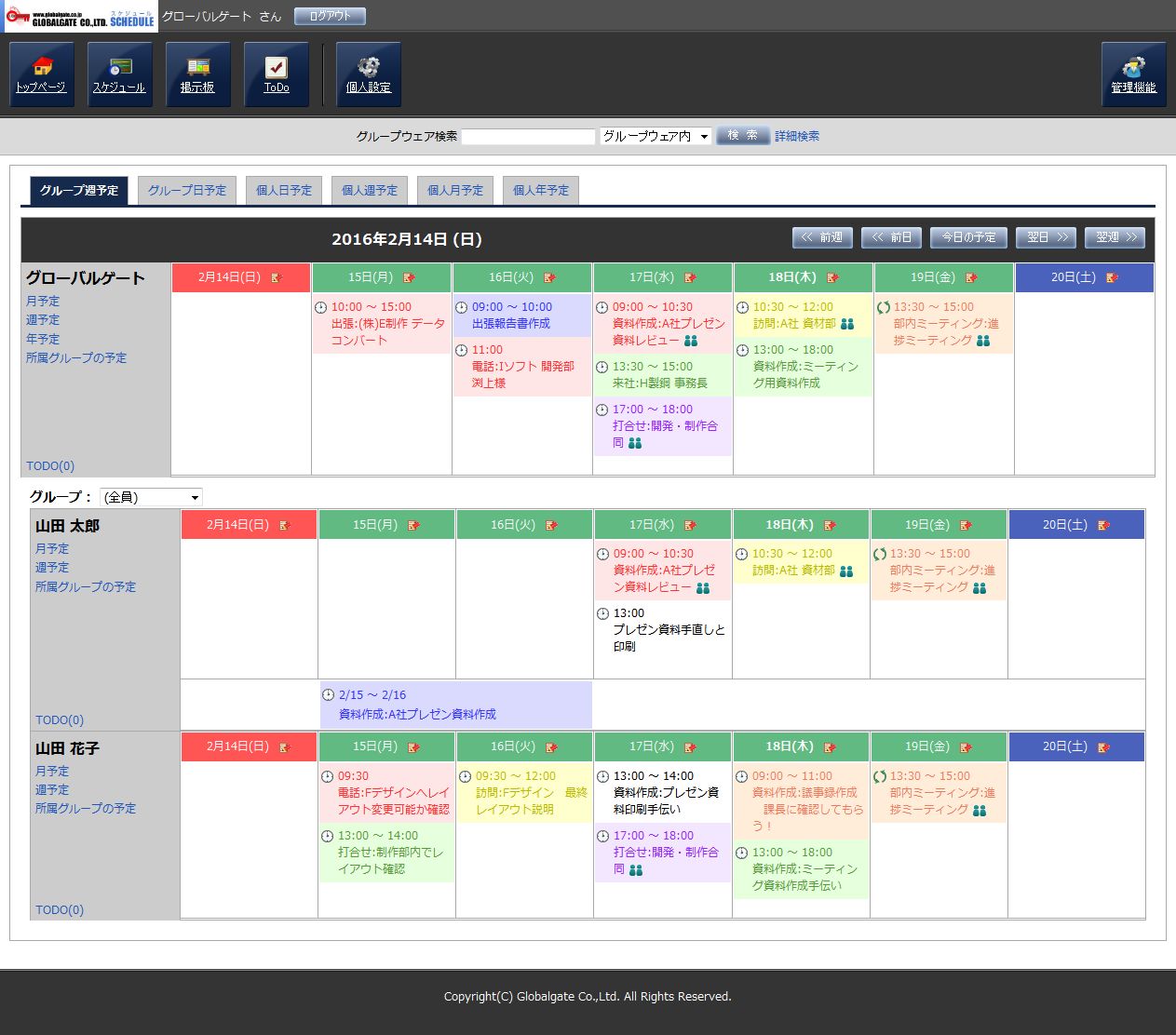
Task: Click add-event icon beside 15日(月) in the 山田 太郎 row
Action: [413, 526]
